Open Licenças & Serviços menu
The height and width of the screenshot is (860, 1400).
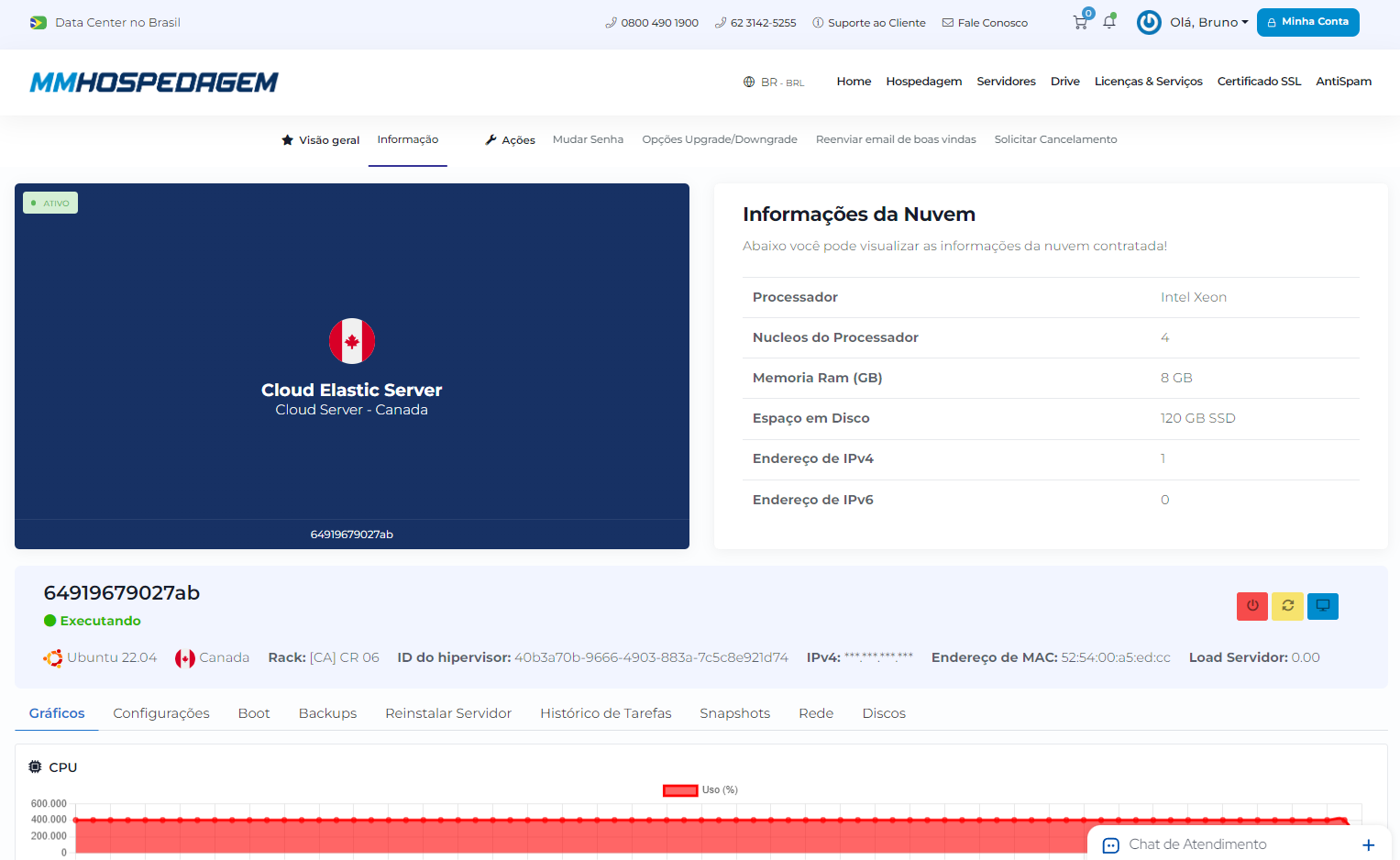point(1148,82)
